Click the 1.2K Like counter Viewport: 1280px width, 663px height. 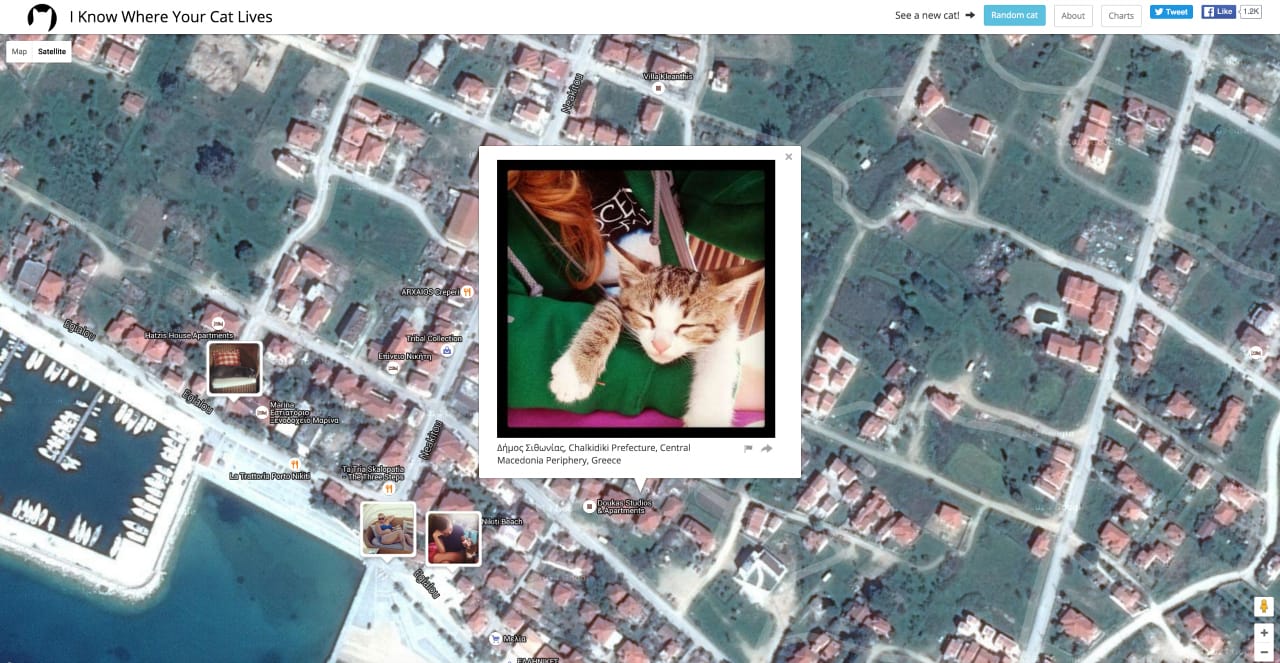(x=1250, y=11)
